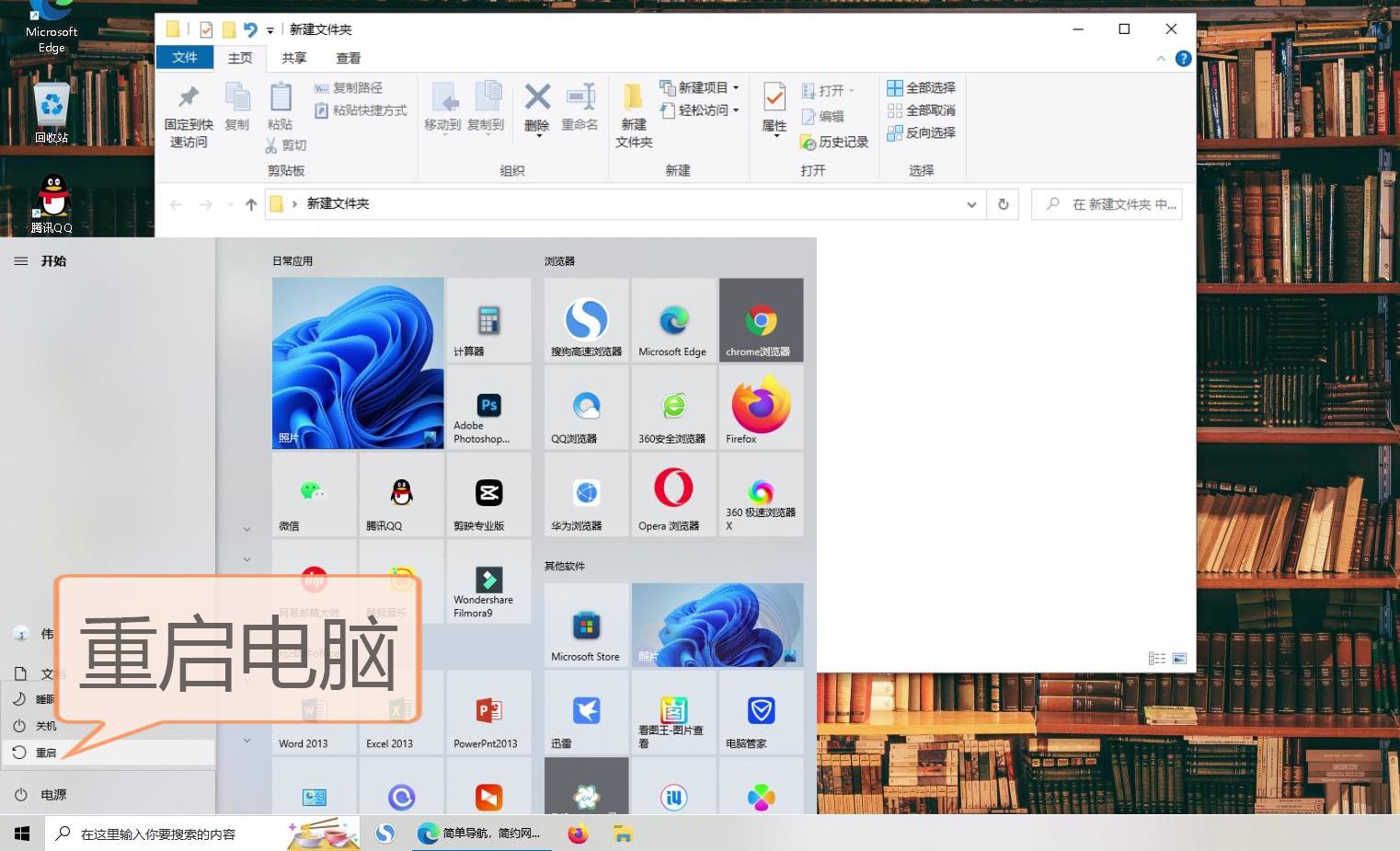Image resolution: width=1400 pixels, height=851 pixels.
Task: Open the Opera 浏览器 tile
Action: (673, 494)
